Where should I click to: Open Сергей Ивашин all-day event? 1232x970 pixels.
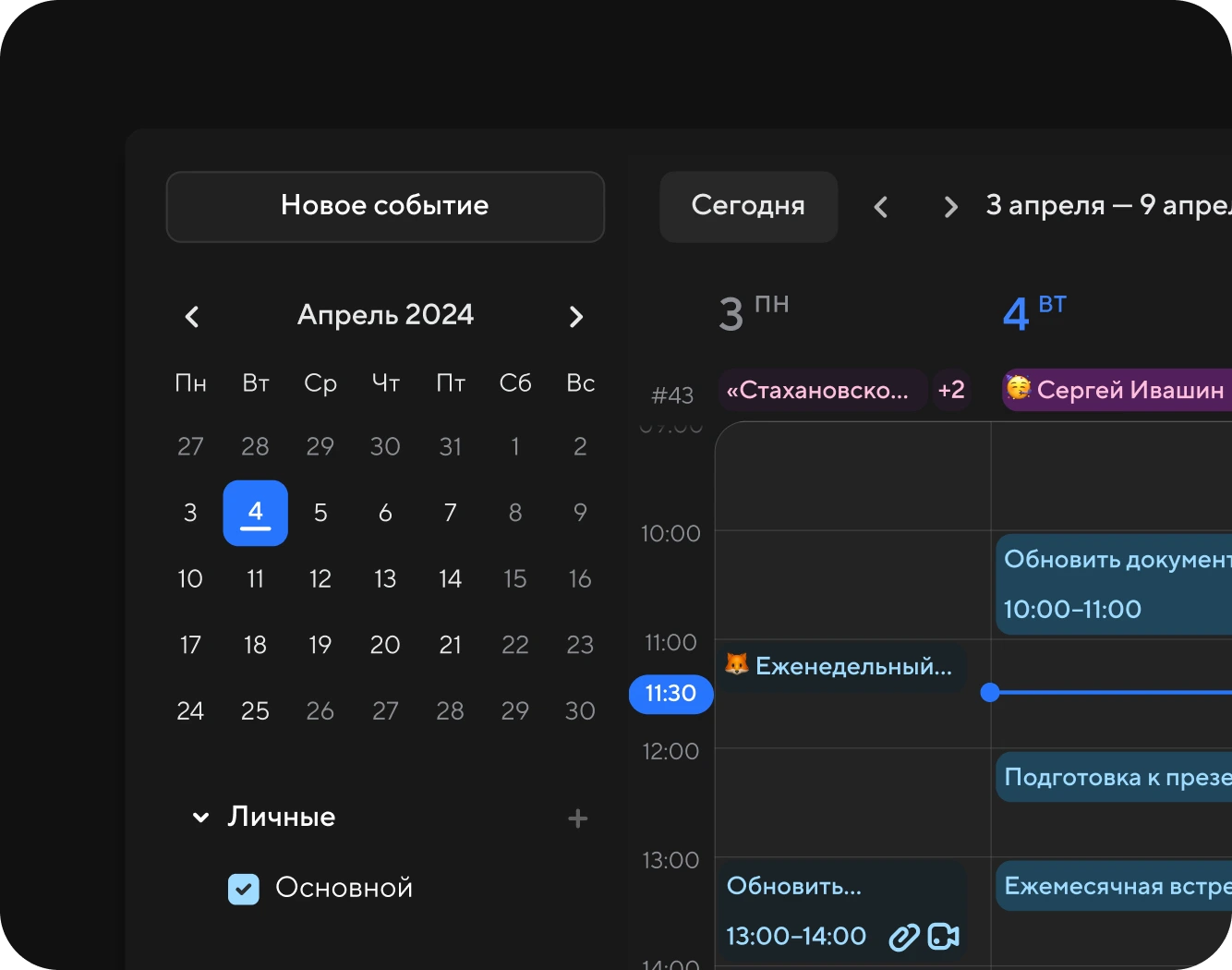(1117, 390)
